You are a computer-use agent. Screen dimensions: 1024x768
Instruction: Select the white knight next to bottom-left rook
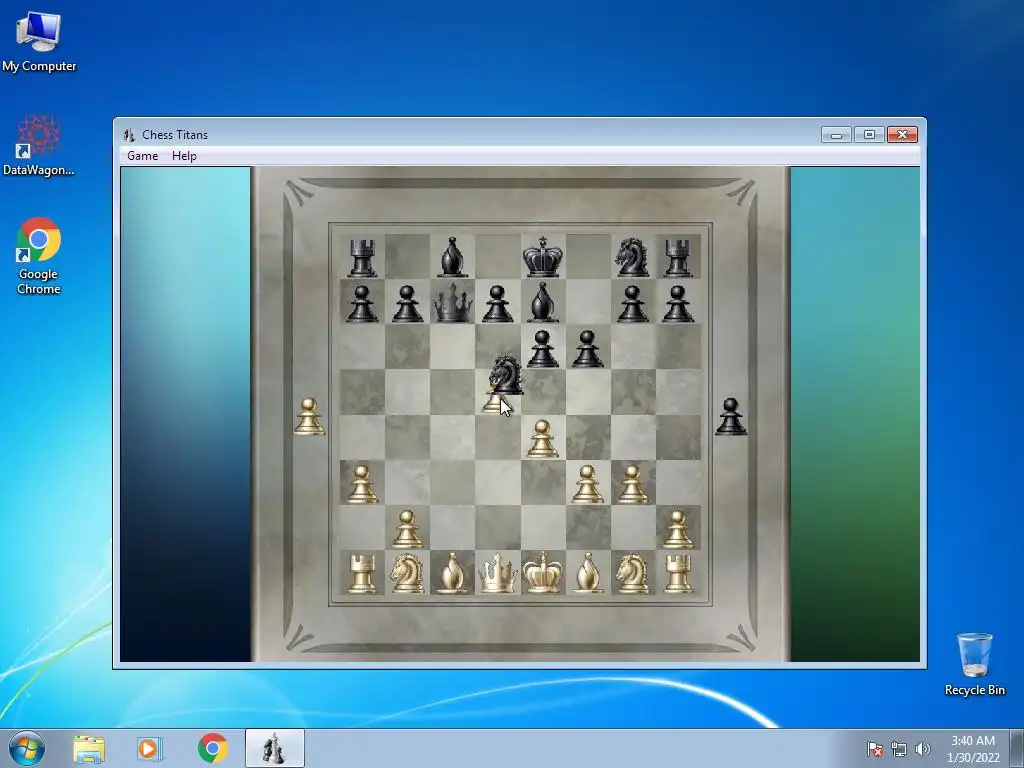[x=407, y=573]
